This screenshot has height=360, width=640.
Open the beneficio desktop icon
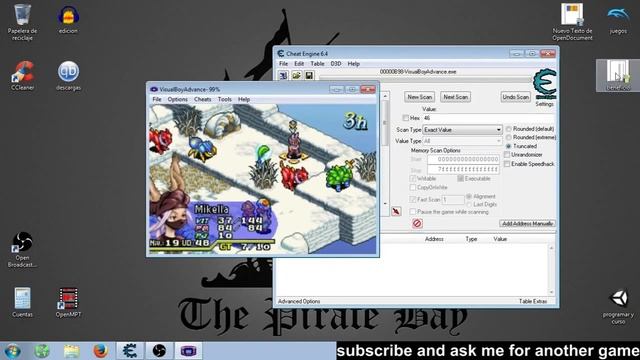[x=618, y=76]
